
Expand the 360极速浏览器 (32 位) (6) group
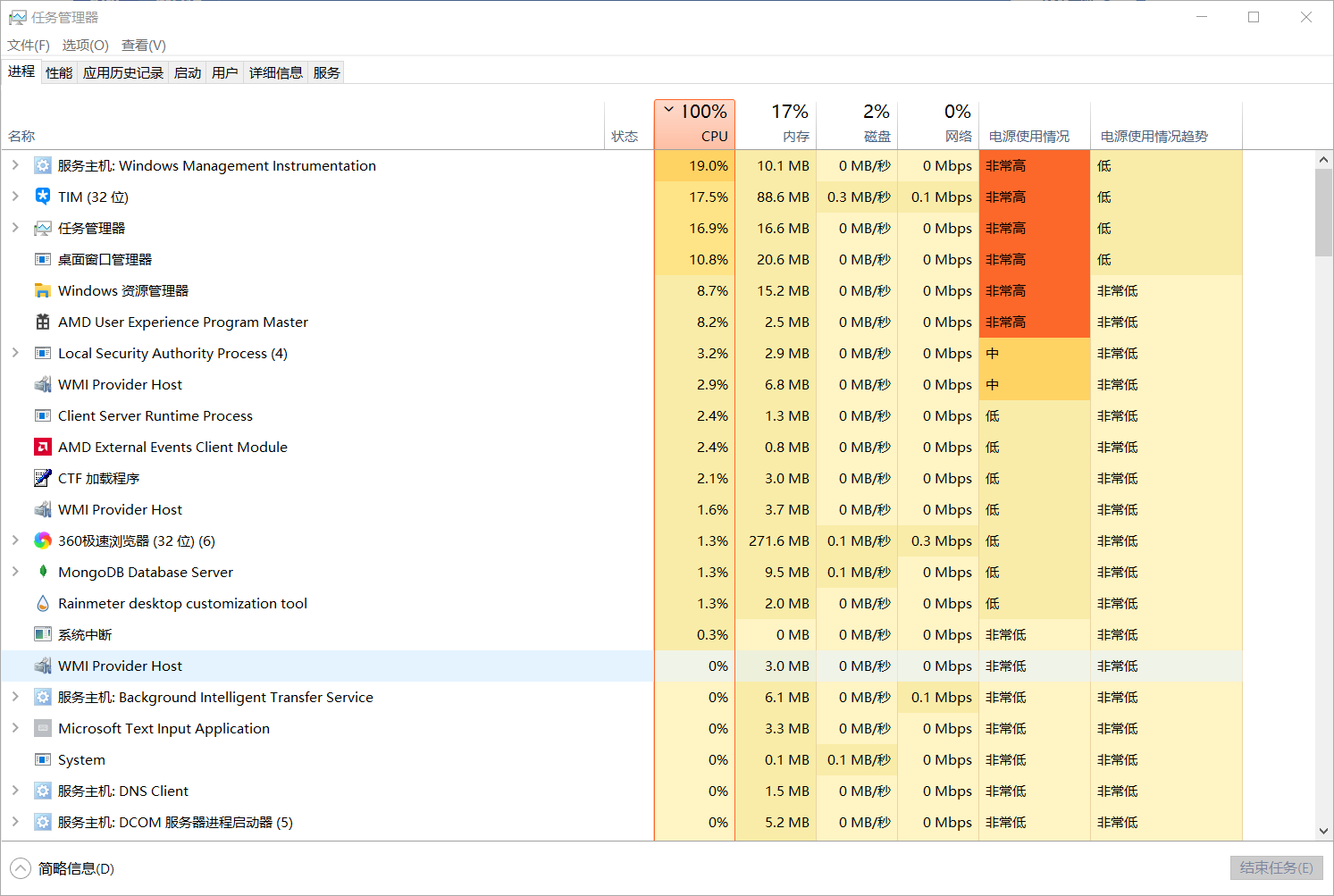pos(15,540)
